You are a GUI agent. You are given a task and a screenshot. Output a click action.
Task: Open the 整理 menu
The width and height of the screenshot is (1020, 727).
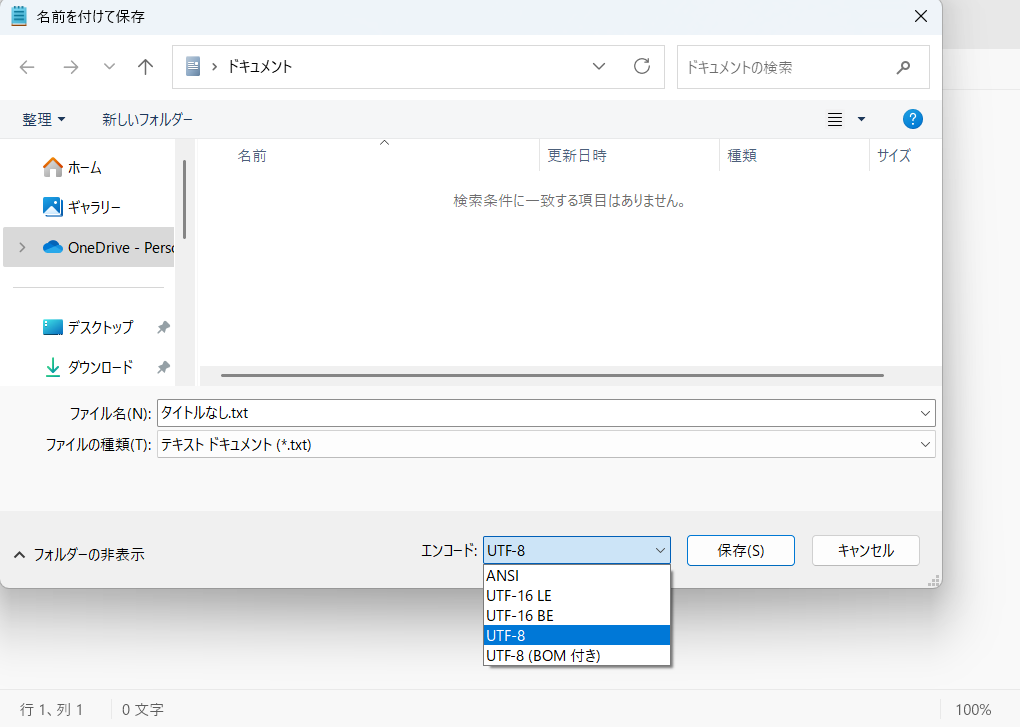pos(44,119)
